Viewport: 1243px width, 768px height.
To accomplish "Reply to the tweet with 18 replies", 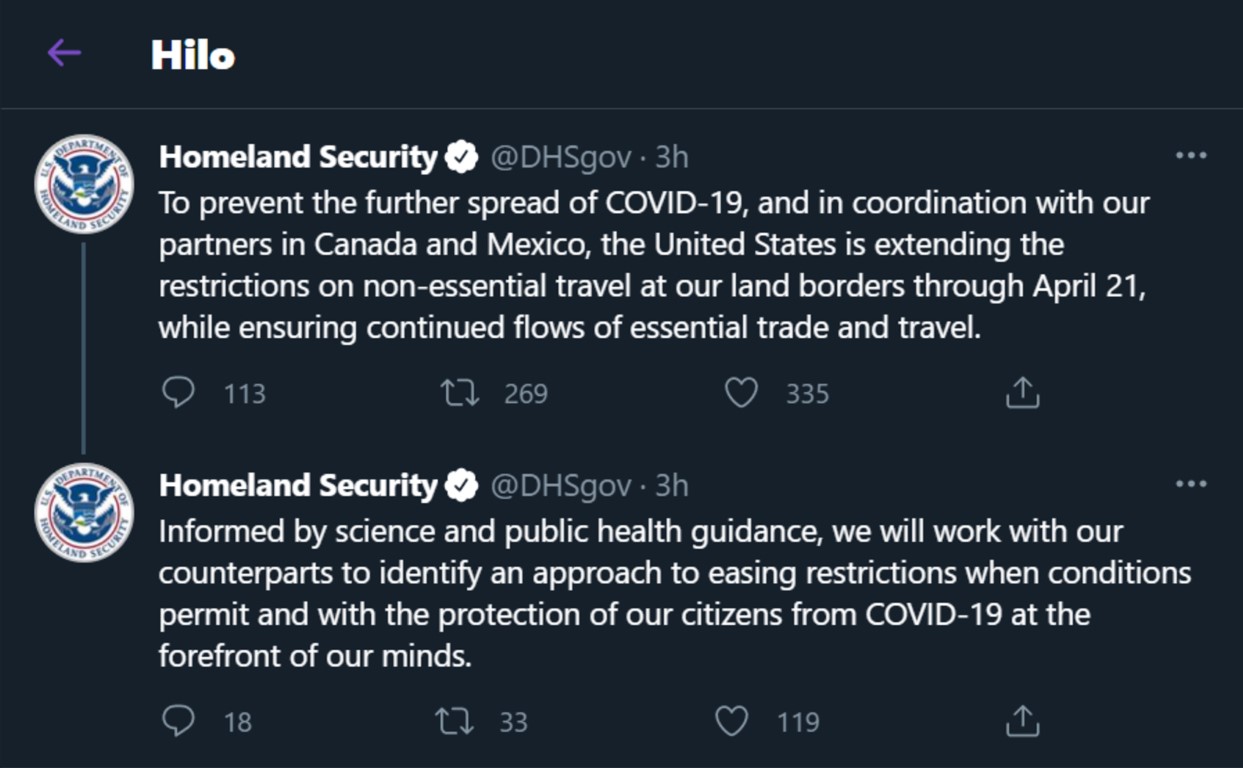I will coord(178,721).
